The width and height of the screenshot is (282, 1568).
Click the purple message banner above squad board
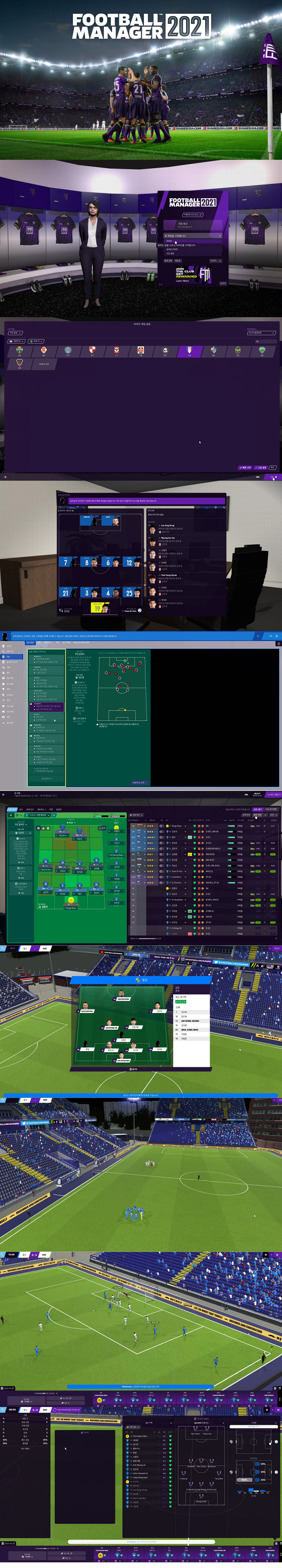(146, 501)
